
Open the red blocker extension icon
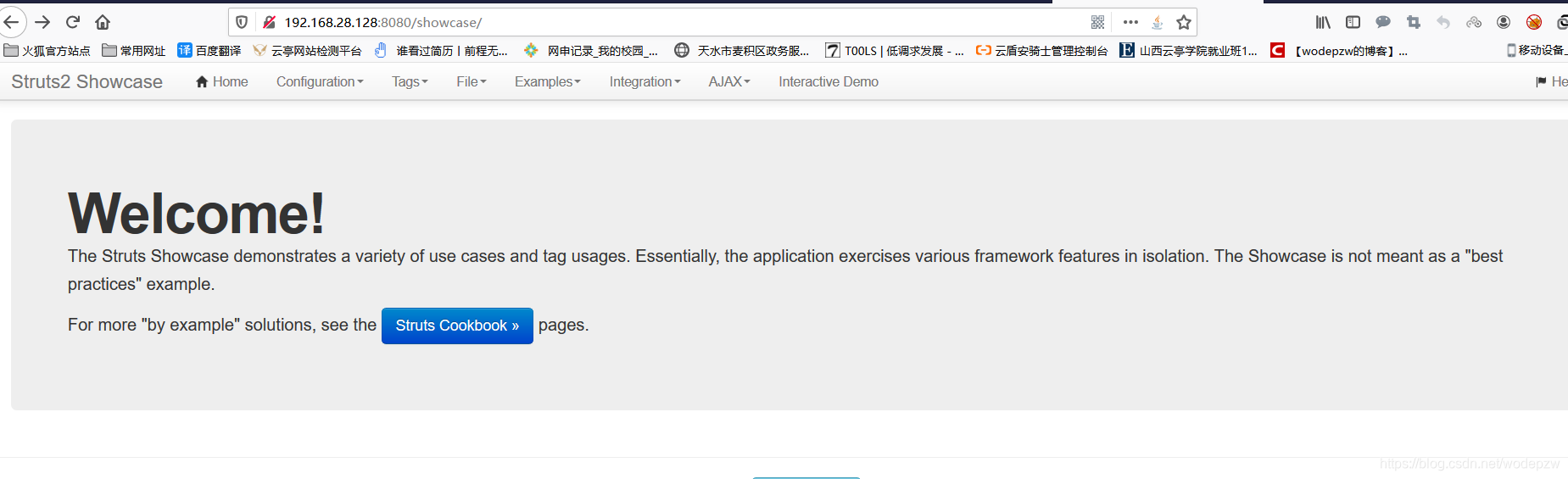pyautogui.click(x=1533, y=22)
